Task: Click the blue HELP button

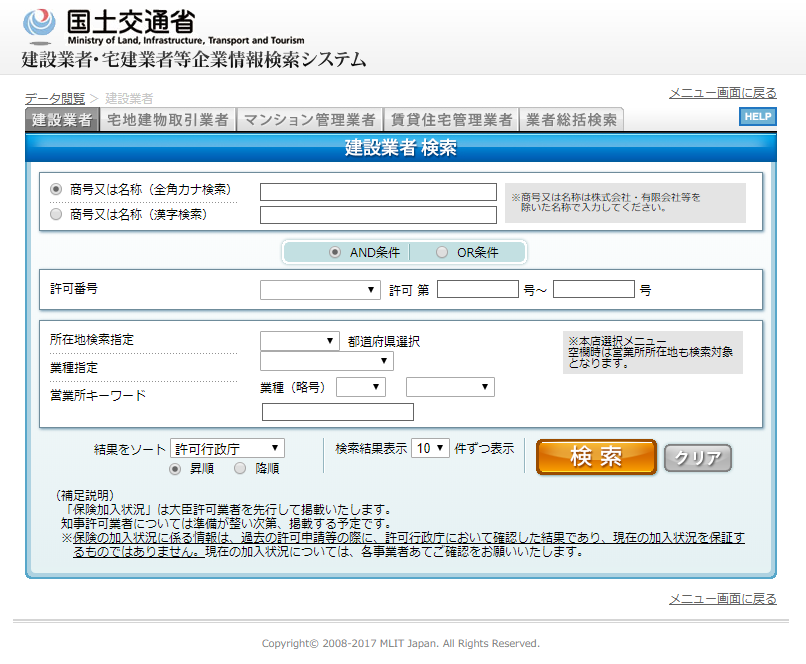Action: pos(758,117)
